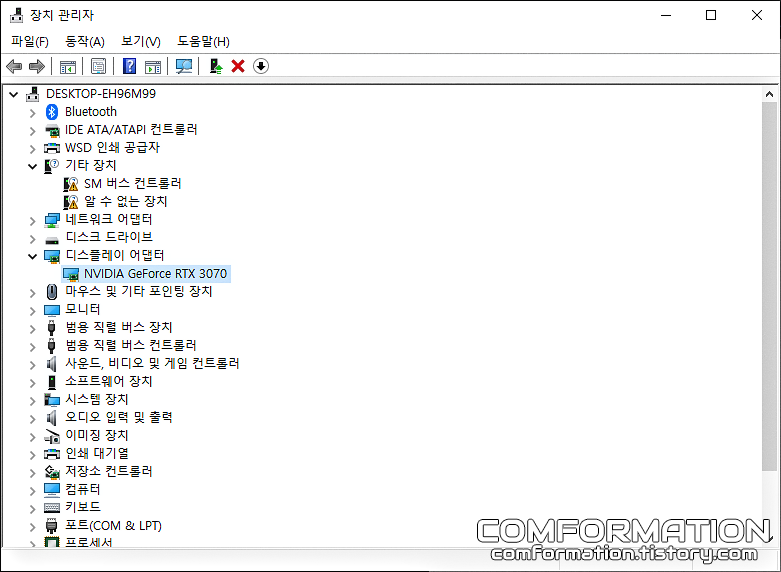
Task: Select the 인쇄 대기열 label
Action: [97, 454]
